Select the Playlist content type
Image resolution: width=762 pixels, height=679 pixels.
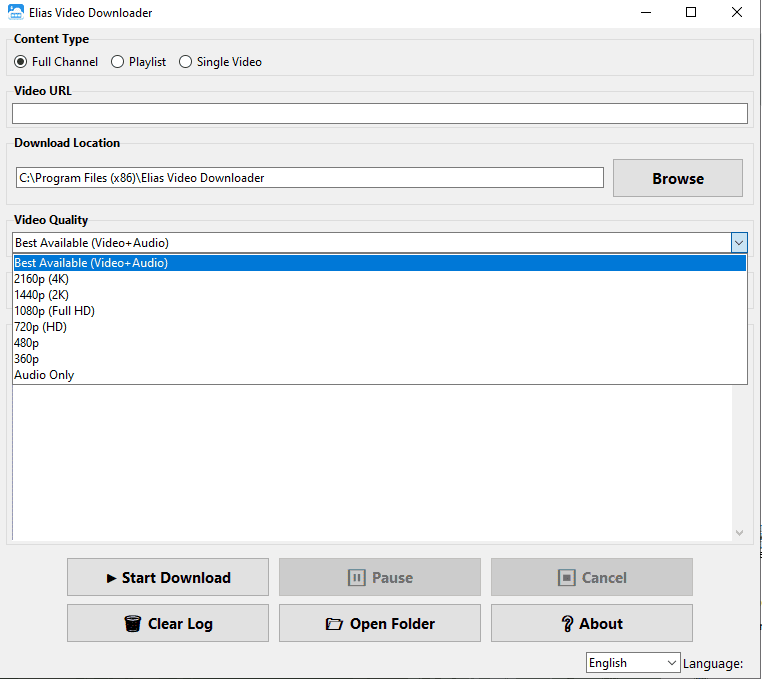pyautogui.click(x=118, y=62)
